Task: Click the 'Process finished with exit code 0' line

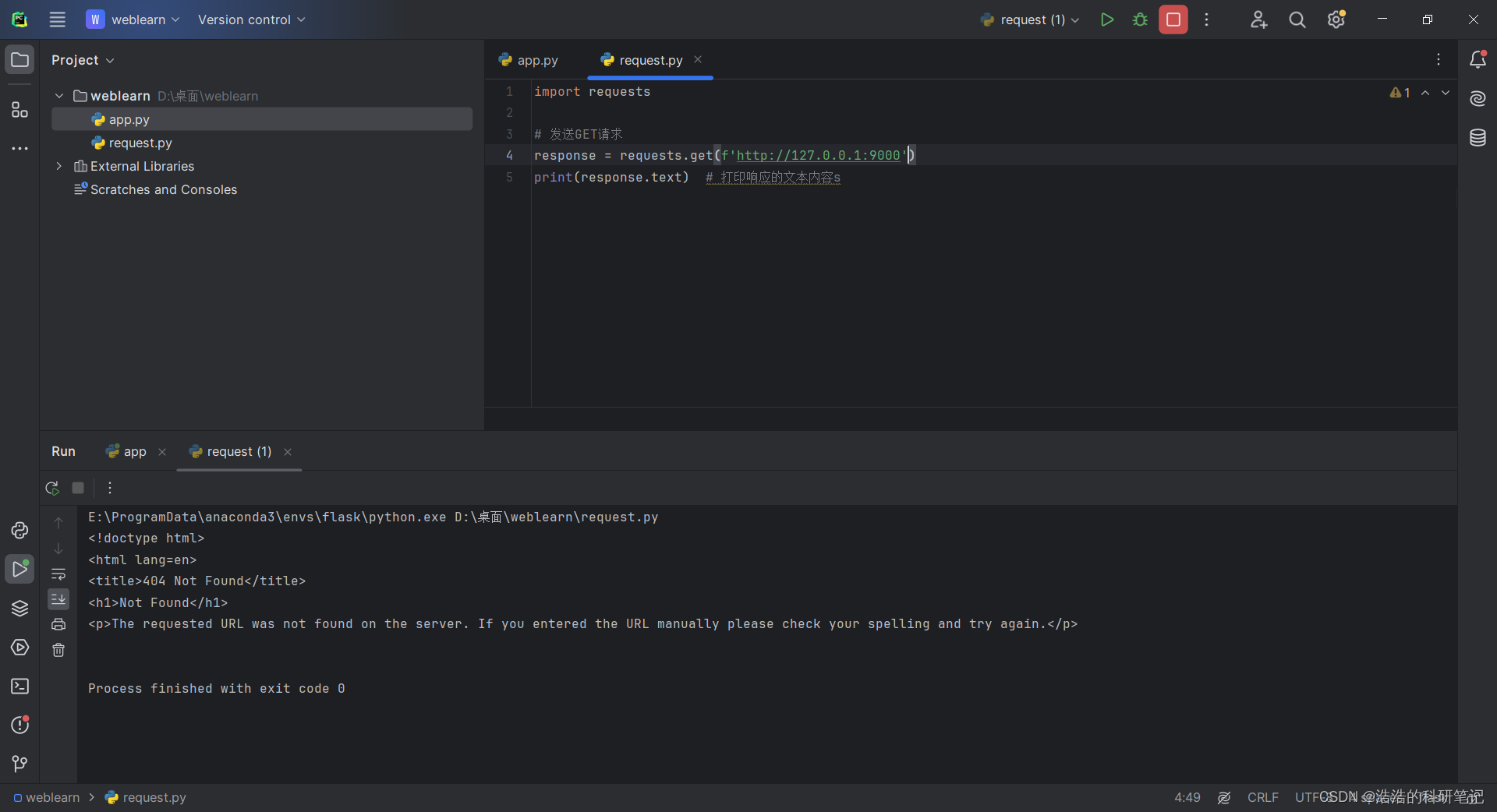Action: pos(216,689)
